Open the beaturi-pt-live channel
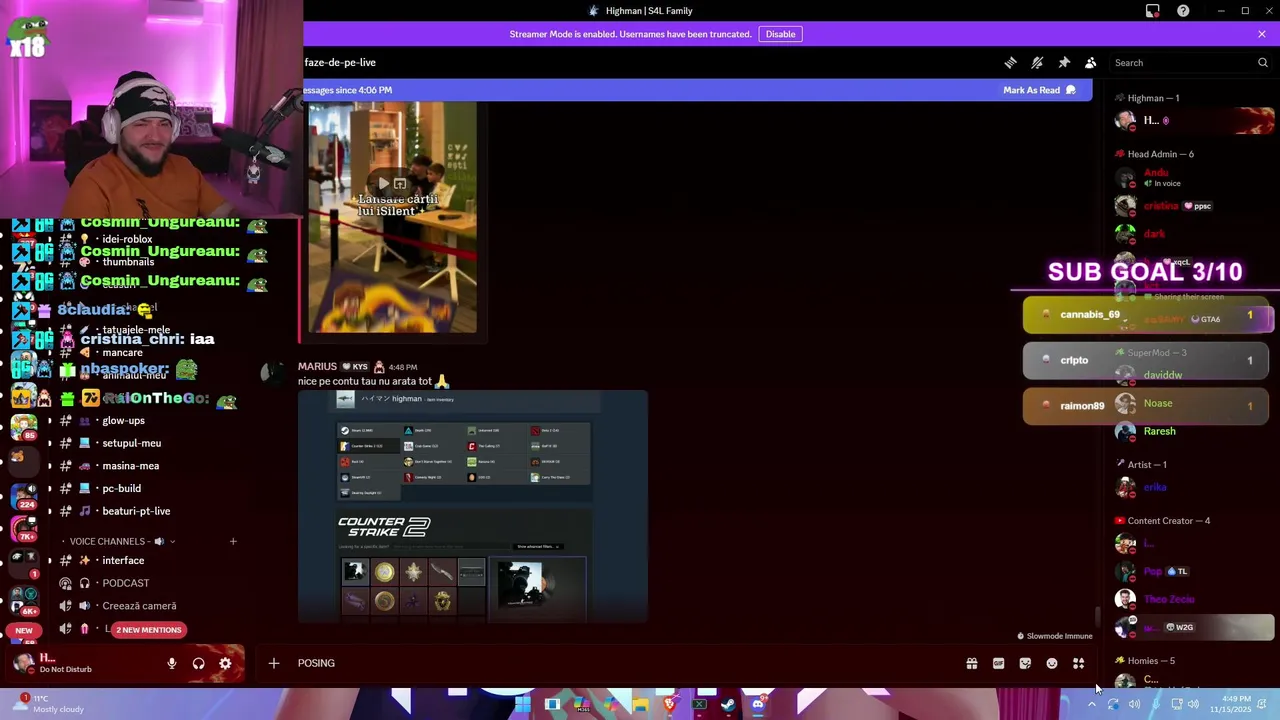 pos(136,511)
